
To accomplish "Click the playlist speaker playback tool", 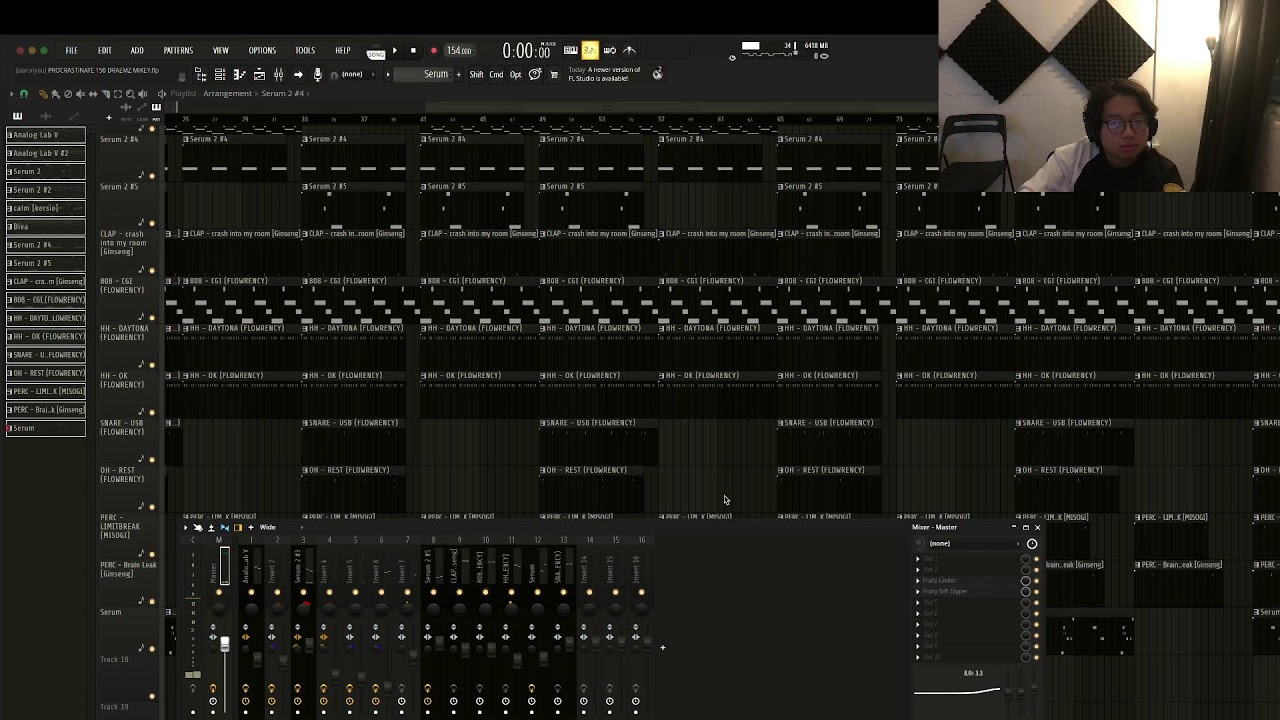I will [x=142, y=94].
